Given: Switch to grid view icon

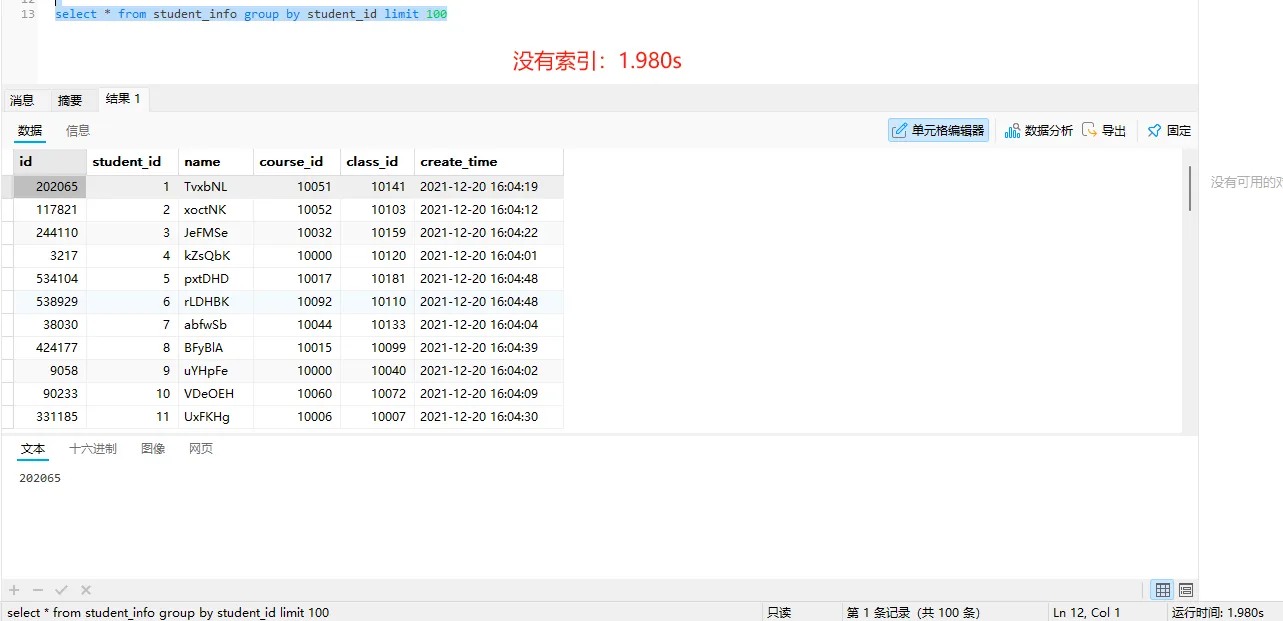Looking at the screenshot, I should point(1162,590).
